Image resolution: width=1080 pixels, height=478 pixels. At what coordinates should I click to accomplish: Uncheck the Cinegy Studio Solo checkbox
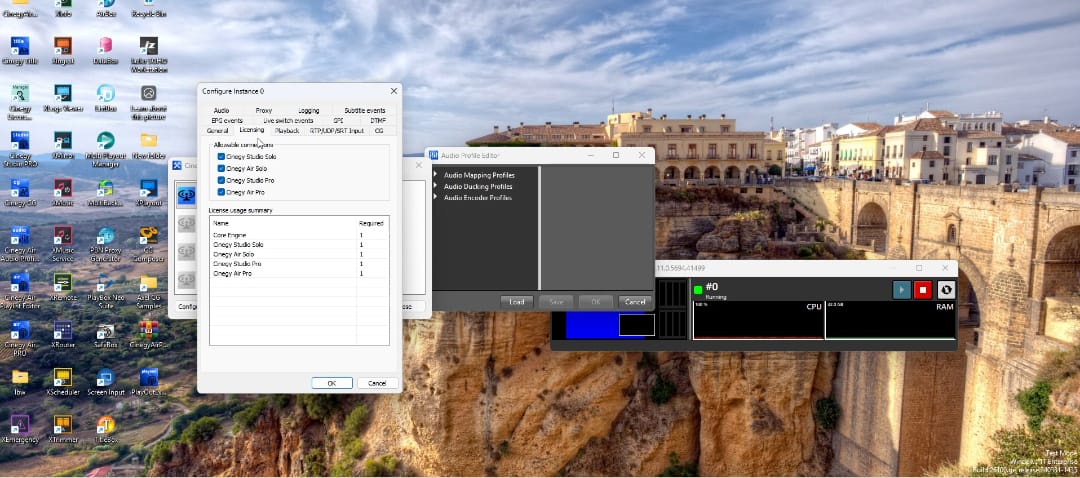coord(221,156)
